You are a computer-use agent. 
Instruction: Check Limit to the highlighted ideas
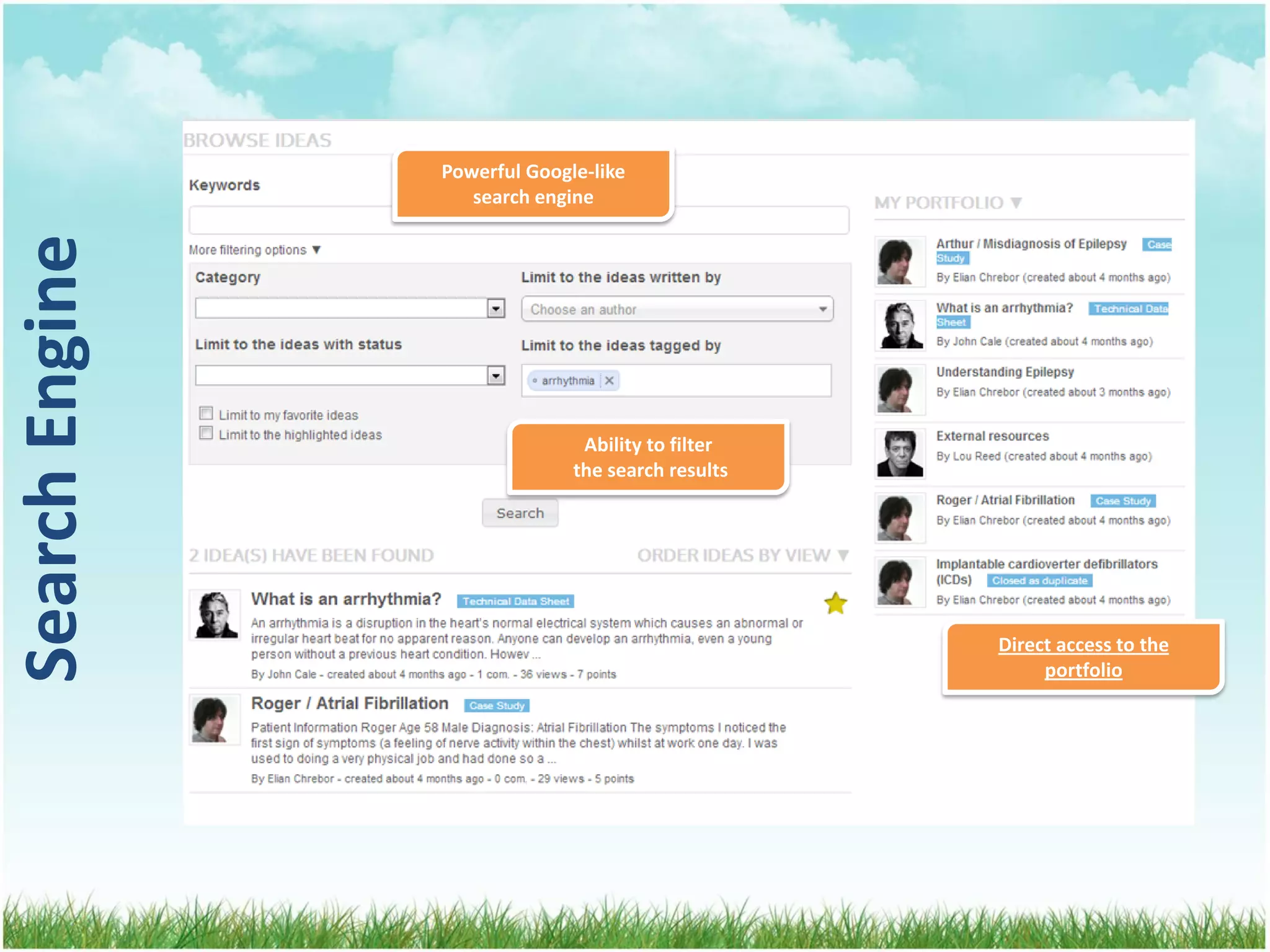click(x=206, y=433)
